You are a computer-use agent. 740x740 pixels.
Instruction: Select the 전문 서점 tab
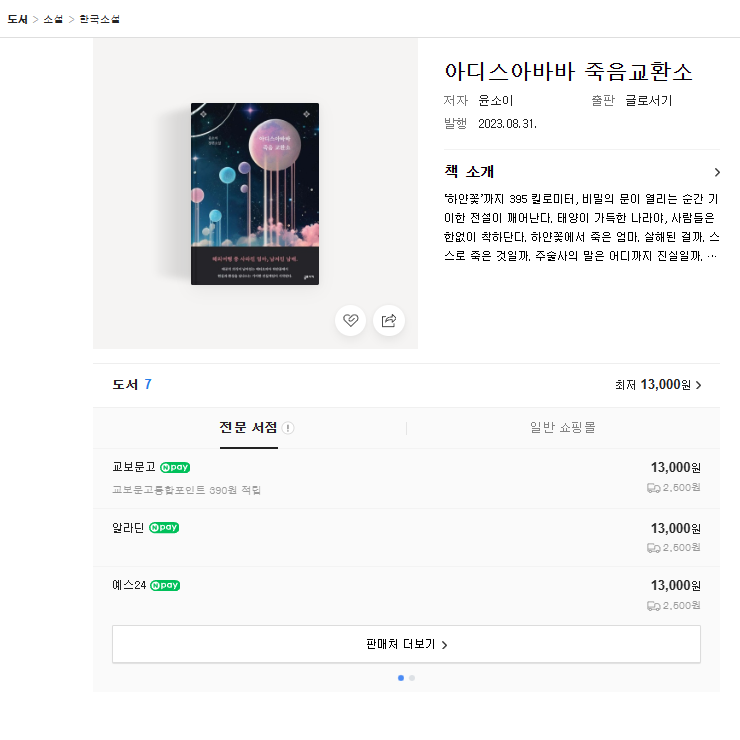point(249,428)
